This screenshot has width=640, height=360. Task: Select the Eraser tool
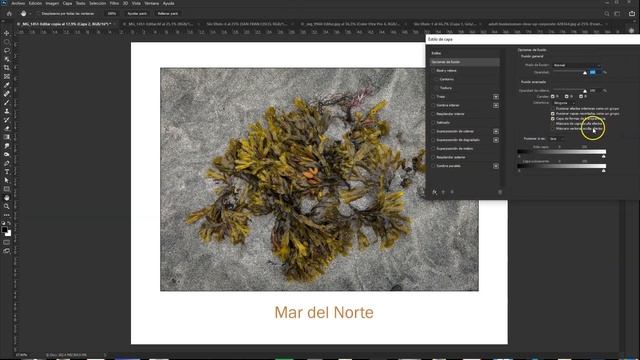tap(7, 128)
